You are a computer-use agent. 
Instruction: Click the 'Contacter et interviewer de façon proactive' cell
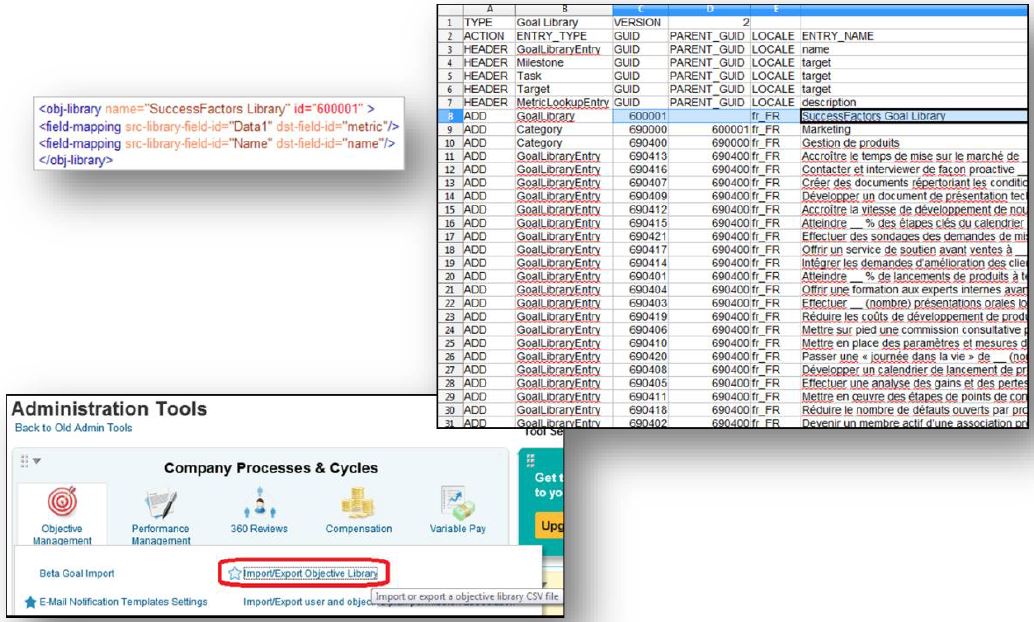point(914,170)
